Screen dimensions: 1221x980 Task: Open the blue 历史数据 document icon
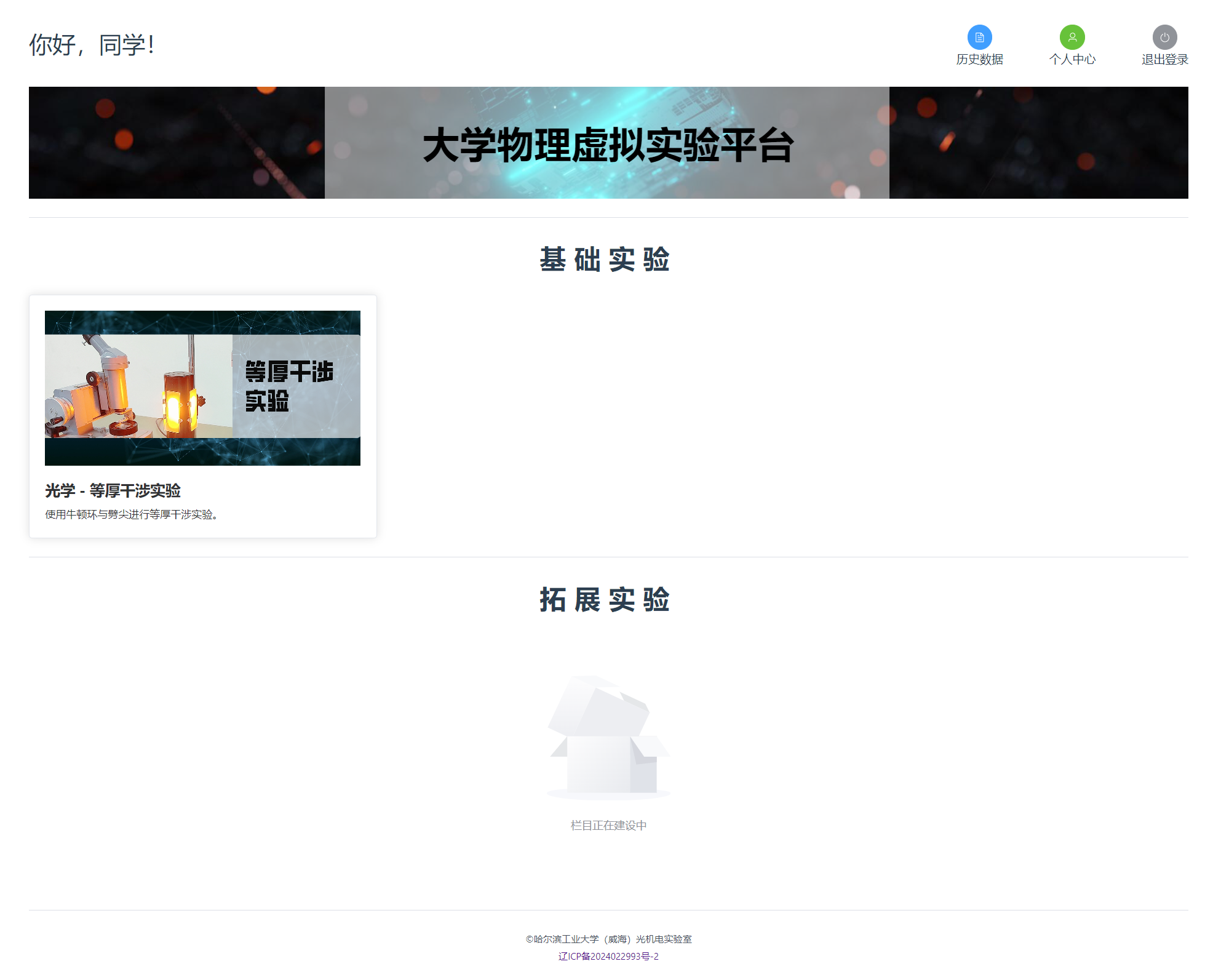pos(979,37)
